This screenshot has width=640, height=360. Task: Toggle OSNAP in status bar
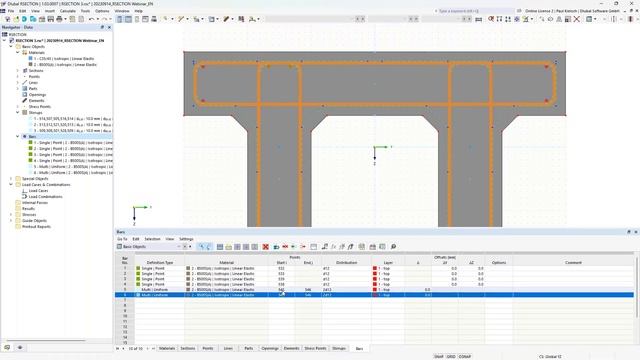point(464,356)
